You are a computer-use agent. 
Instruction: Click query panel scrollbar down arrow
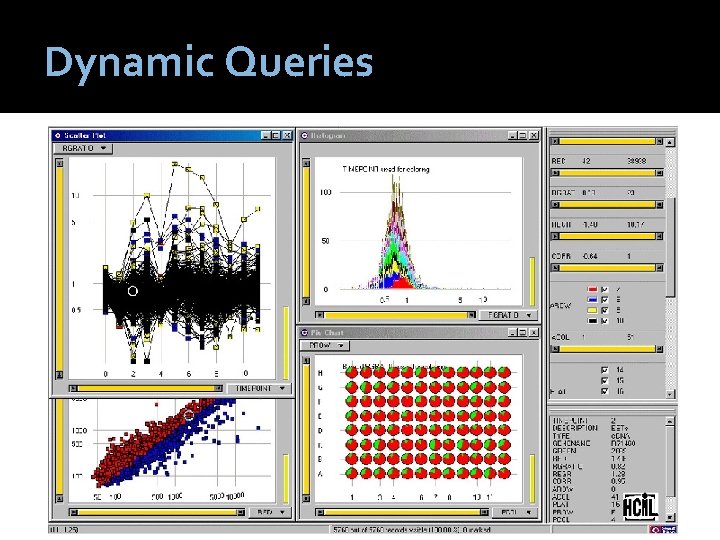(670, 394)
